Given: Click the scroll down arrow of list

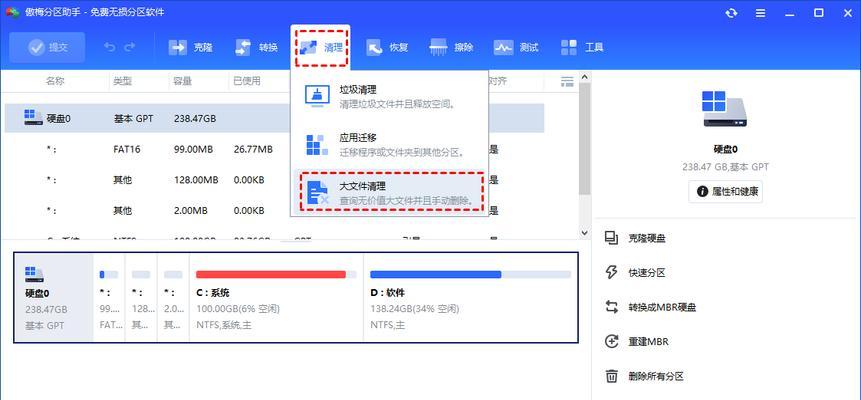Looking at the screenshot, I should pyautogui.click(x=585, y=233).
